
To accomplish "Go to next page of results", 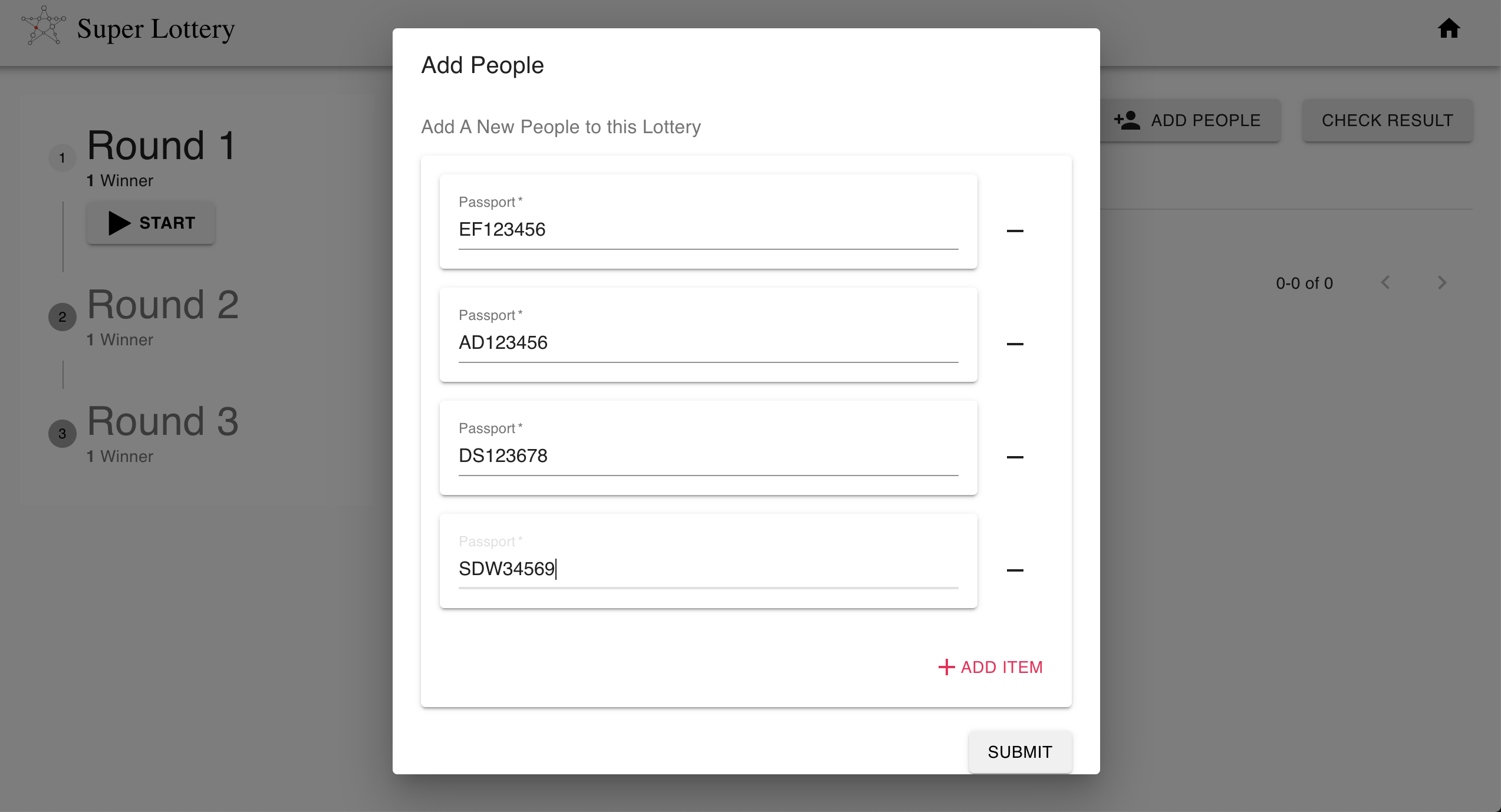I will pos(1441,283).
